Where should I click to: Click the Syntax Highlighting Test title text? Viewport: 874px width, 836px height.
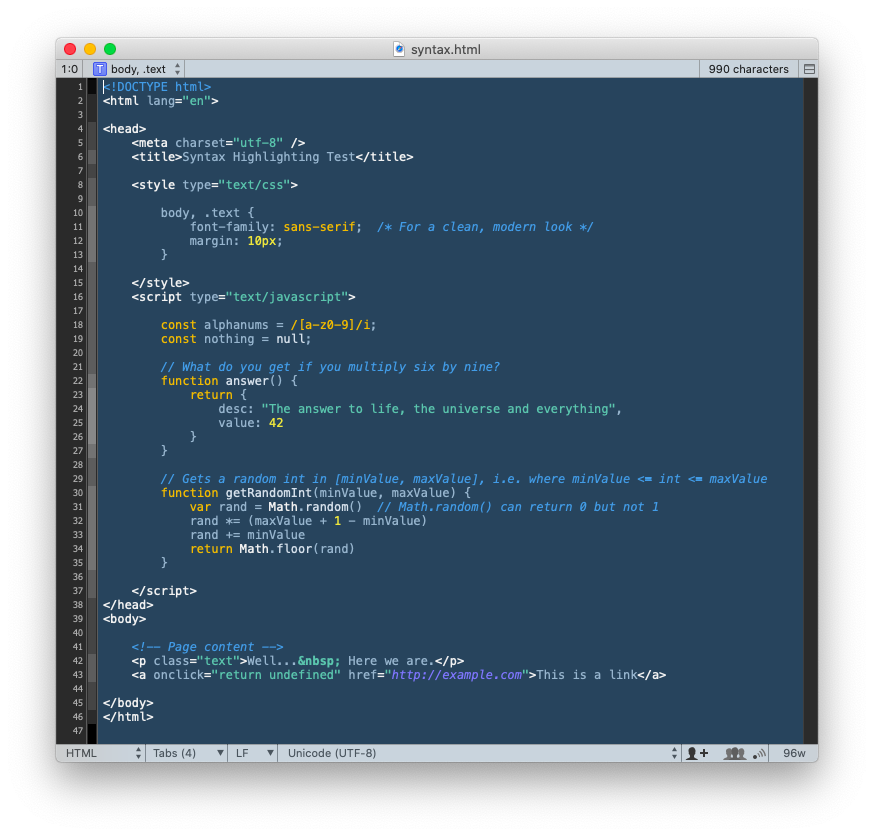pos(269,157)
